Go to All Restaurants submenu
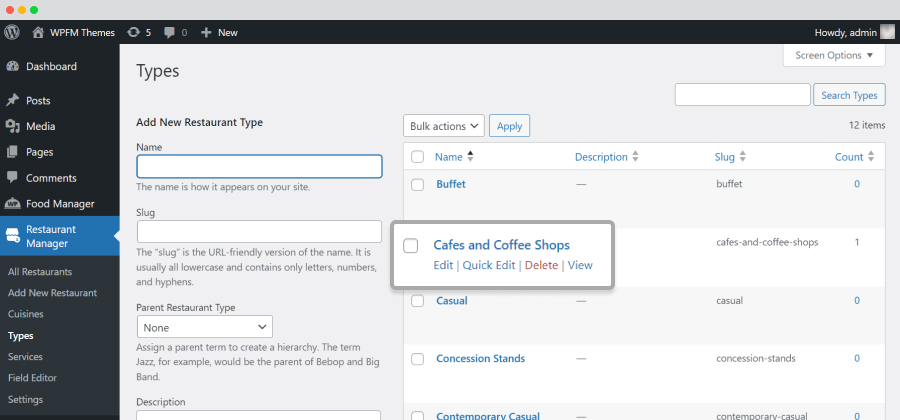Viewport: 900px width, 420px height. [x=40, y=272]
